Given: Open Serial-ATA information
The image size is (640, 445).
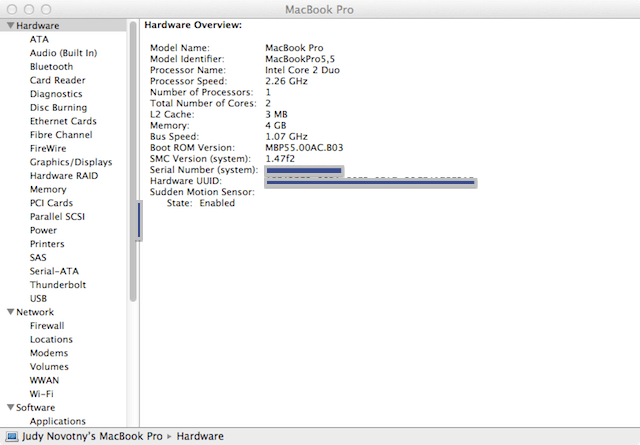Looking at the screenshot, I should coord(54,271).
